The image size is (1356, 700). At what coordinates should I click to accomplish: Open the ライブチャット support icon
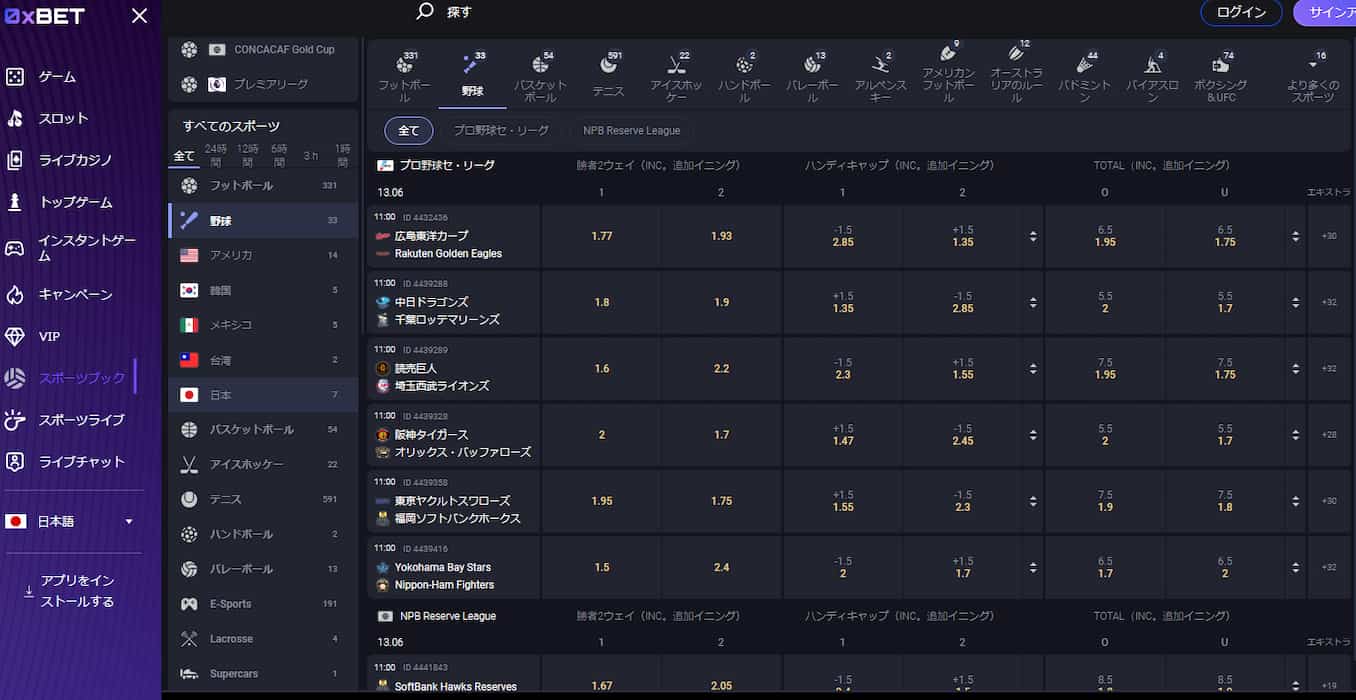point(15,462)
